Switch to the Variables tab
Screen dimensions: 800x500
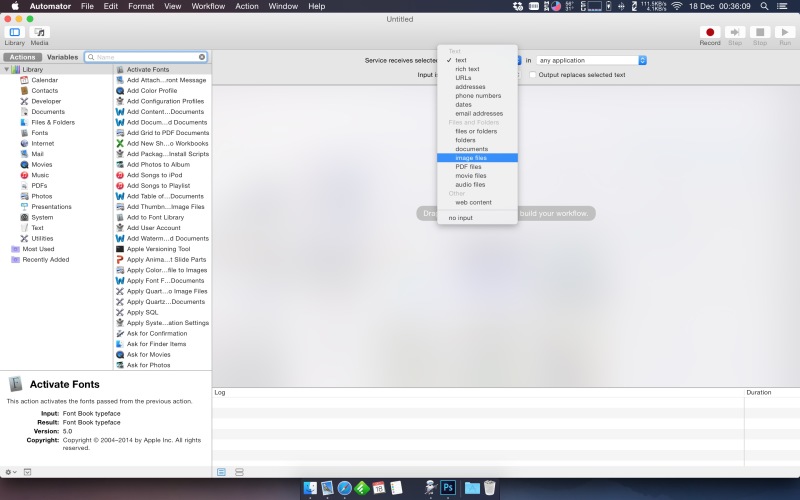coord(62,57)
